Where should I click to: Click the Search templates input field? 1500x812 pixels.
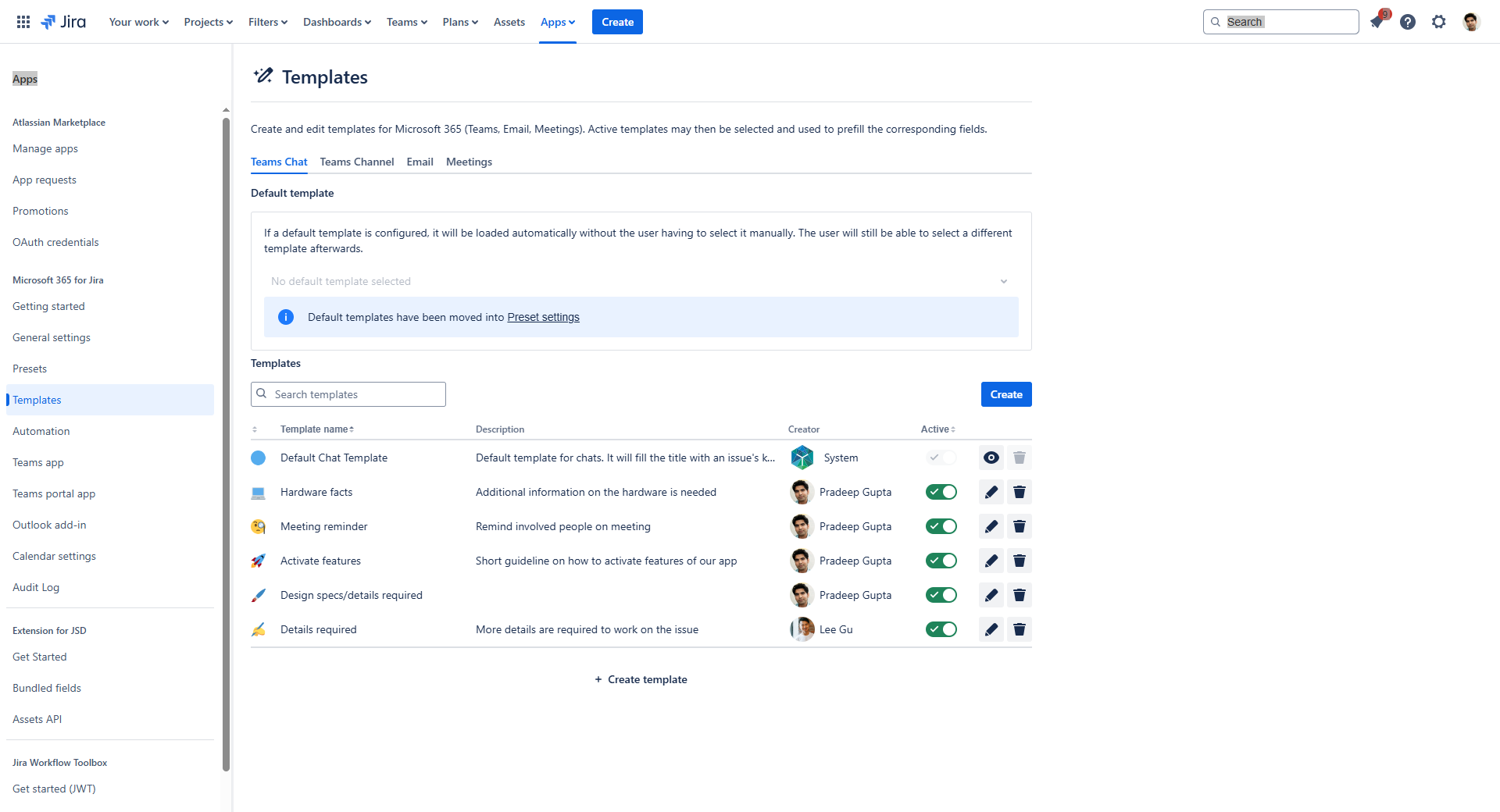pos(348,394)
